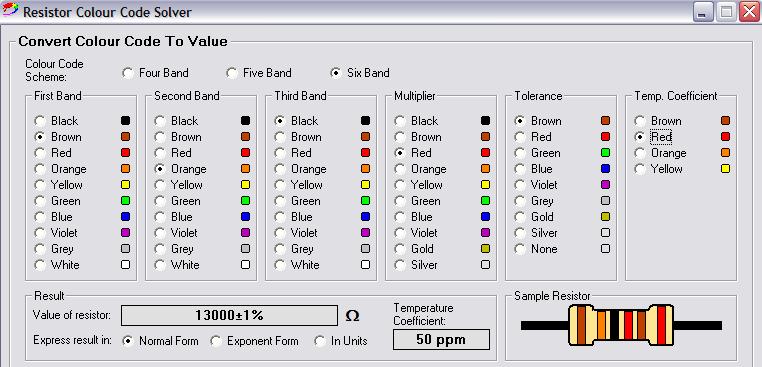Click the sample resistor image
Screen dimensions: 762x367
[621, 325]
